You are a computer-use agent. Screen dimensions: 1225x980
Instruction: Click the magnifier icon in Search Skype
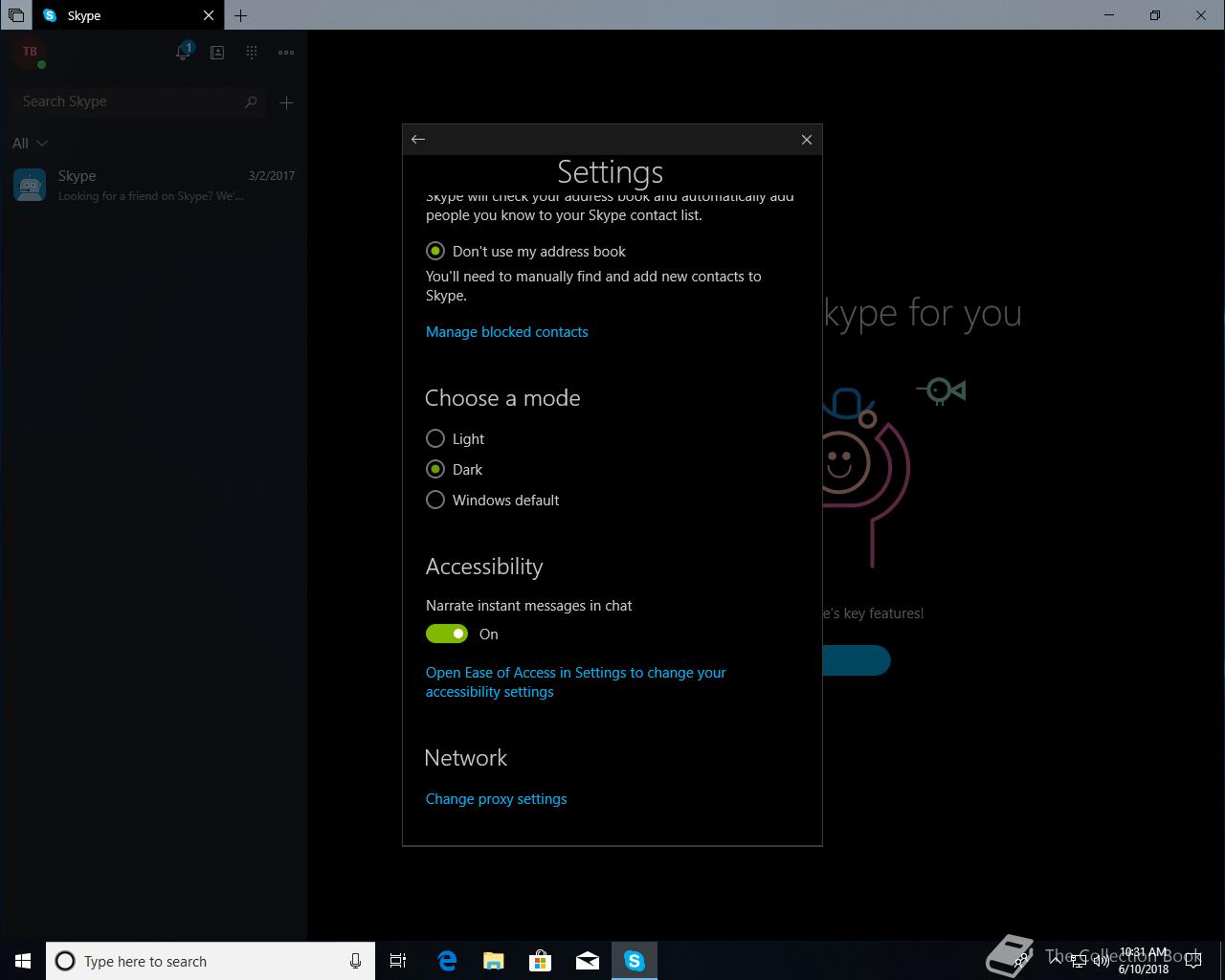pos(251,101)
